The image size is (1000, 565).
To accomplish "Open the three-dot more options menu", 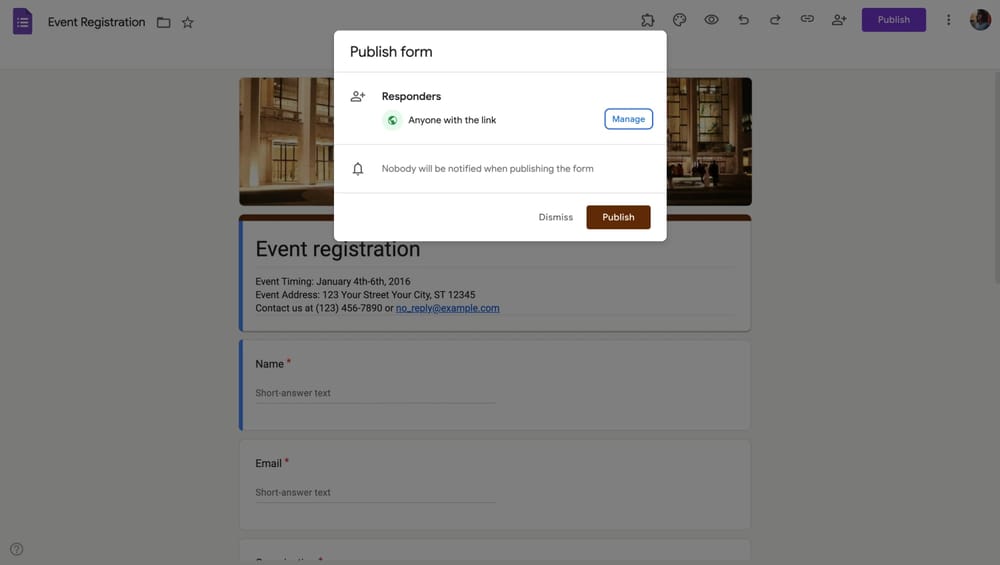I will pos(949,20).
